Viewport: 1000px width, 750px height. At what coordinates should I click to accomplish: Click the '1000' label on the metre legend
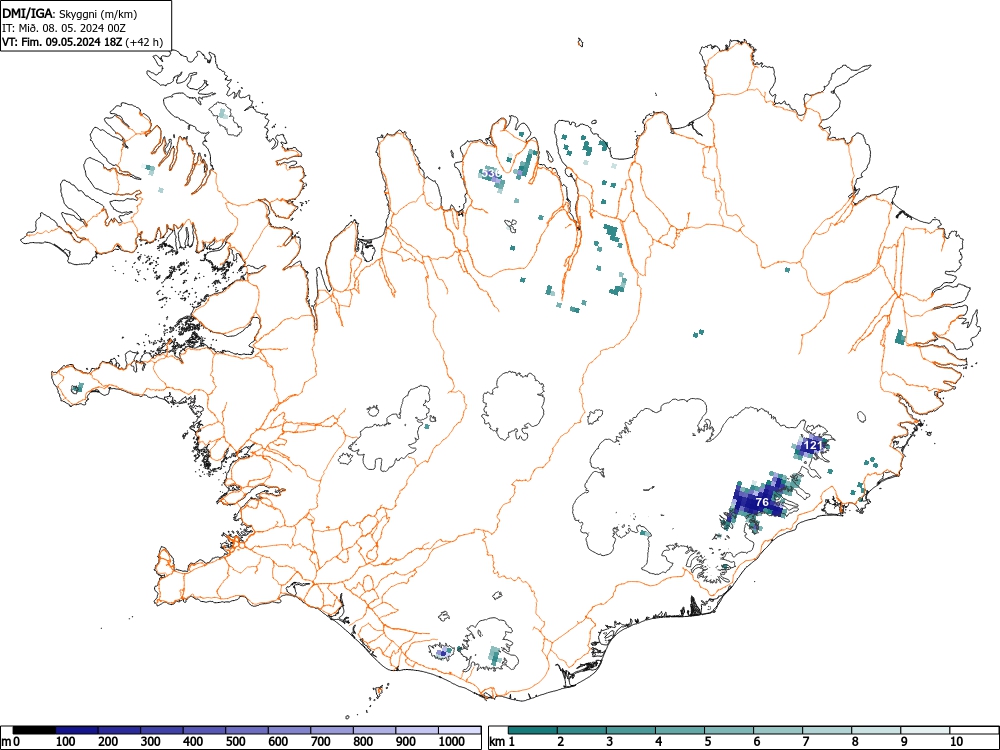tap(452, 742)
